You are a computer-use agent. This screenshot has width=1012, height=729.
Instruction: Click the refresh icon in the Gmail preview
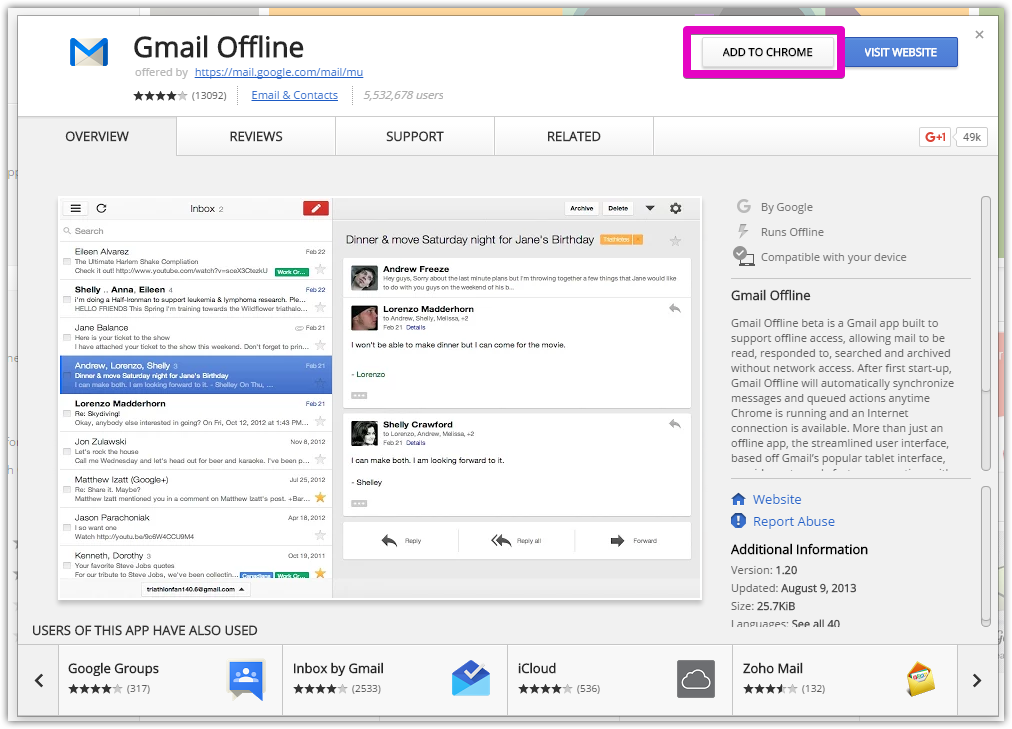click(x=101, y=208)
